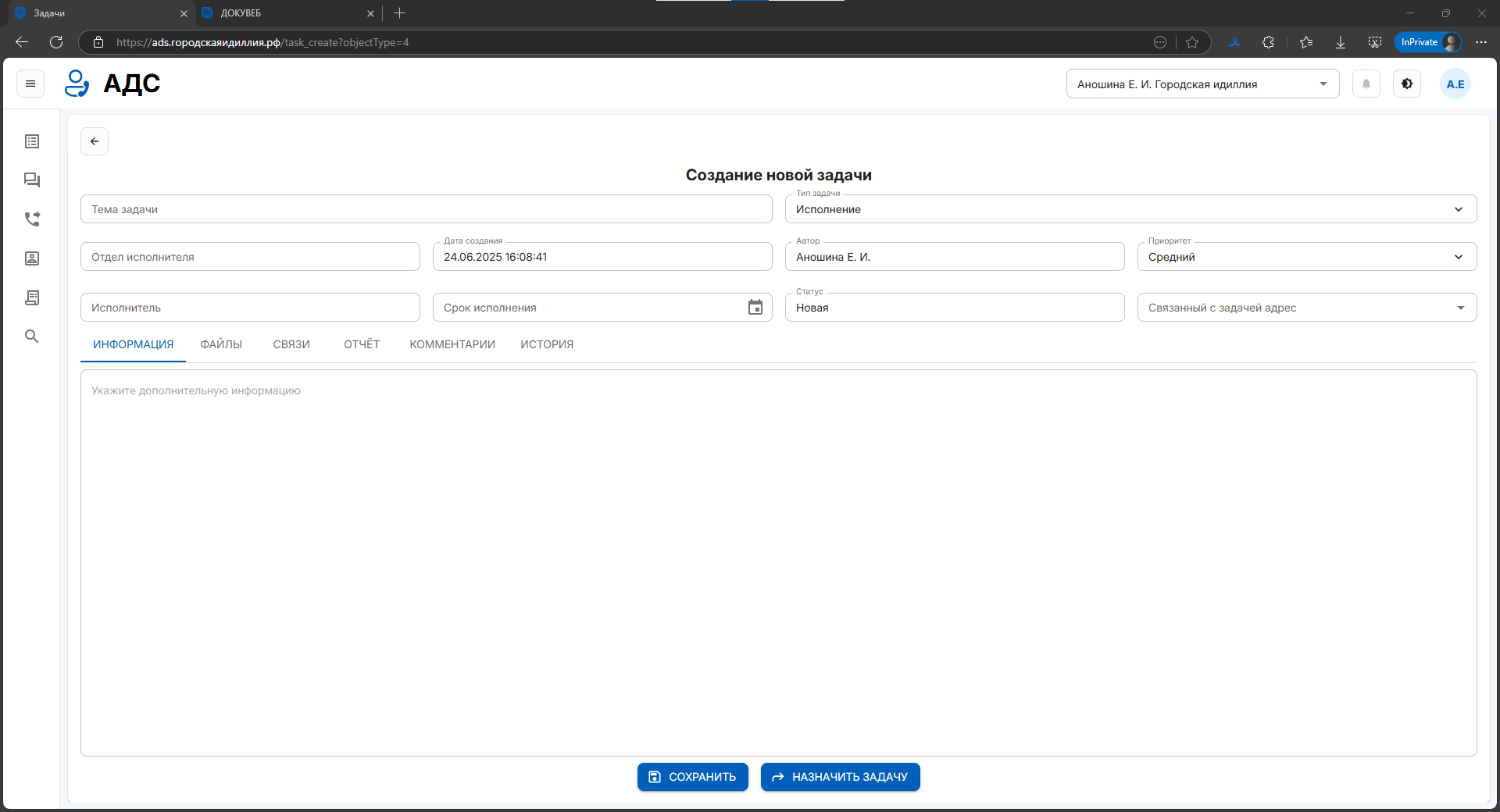Screen dimensions: 1500x812
Task: Open the reports document sidebar icon
Action: pos(32,297)
